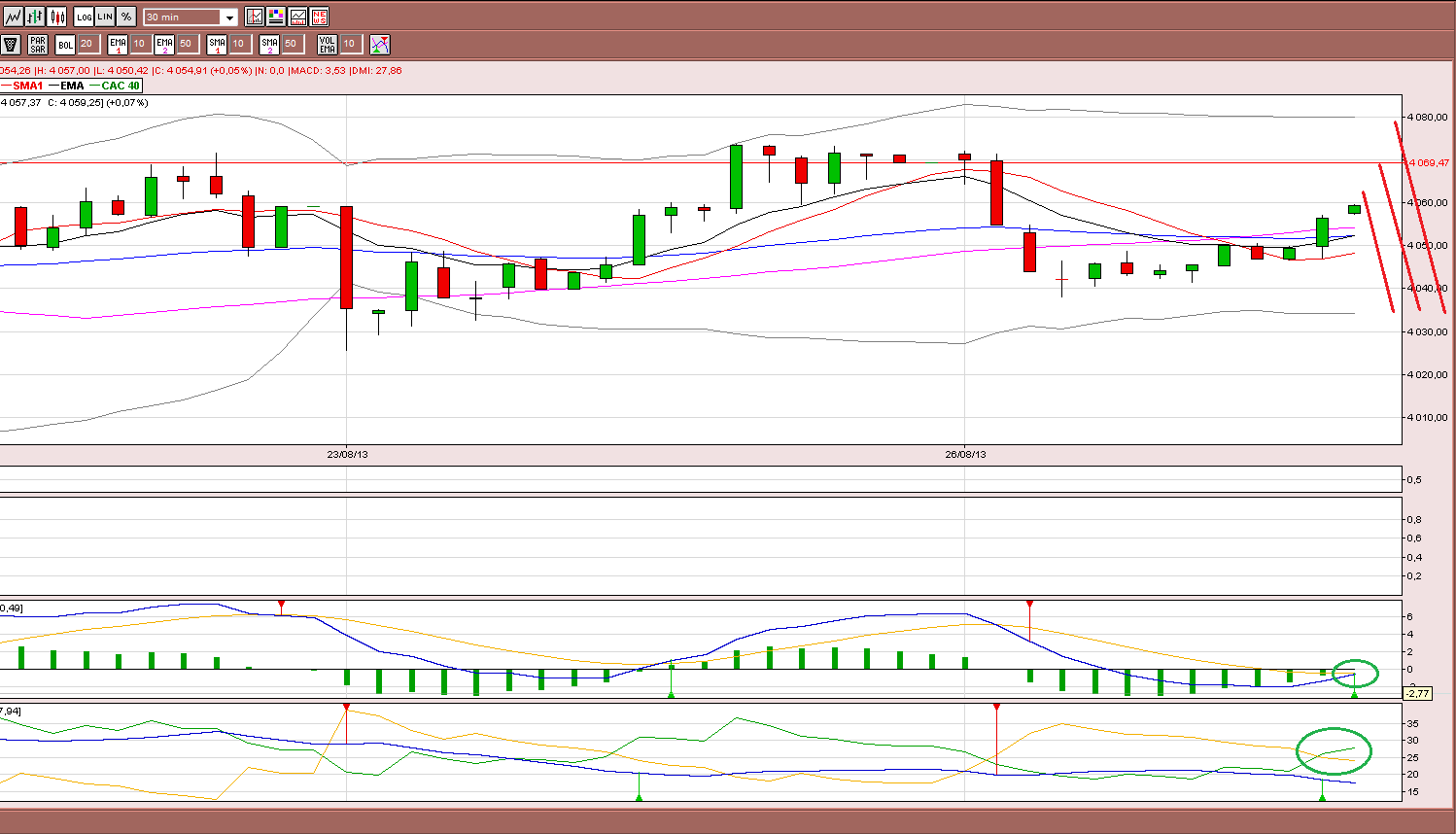Edit the SMA 2 period field
Viewport: 1456px width, 834px height.
click(x=292, y=44)
